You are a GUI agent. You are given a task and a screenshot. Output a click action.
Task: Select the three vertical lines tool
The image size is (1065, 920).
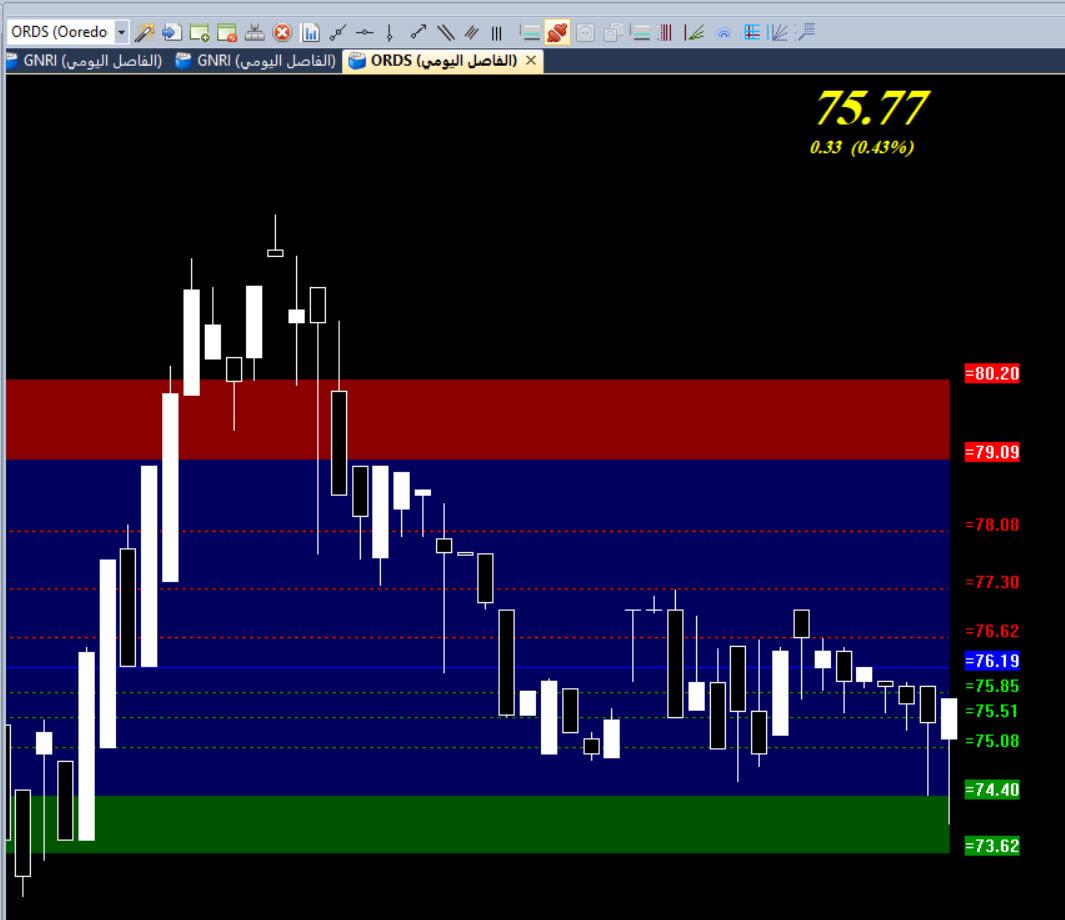point(497,32)
